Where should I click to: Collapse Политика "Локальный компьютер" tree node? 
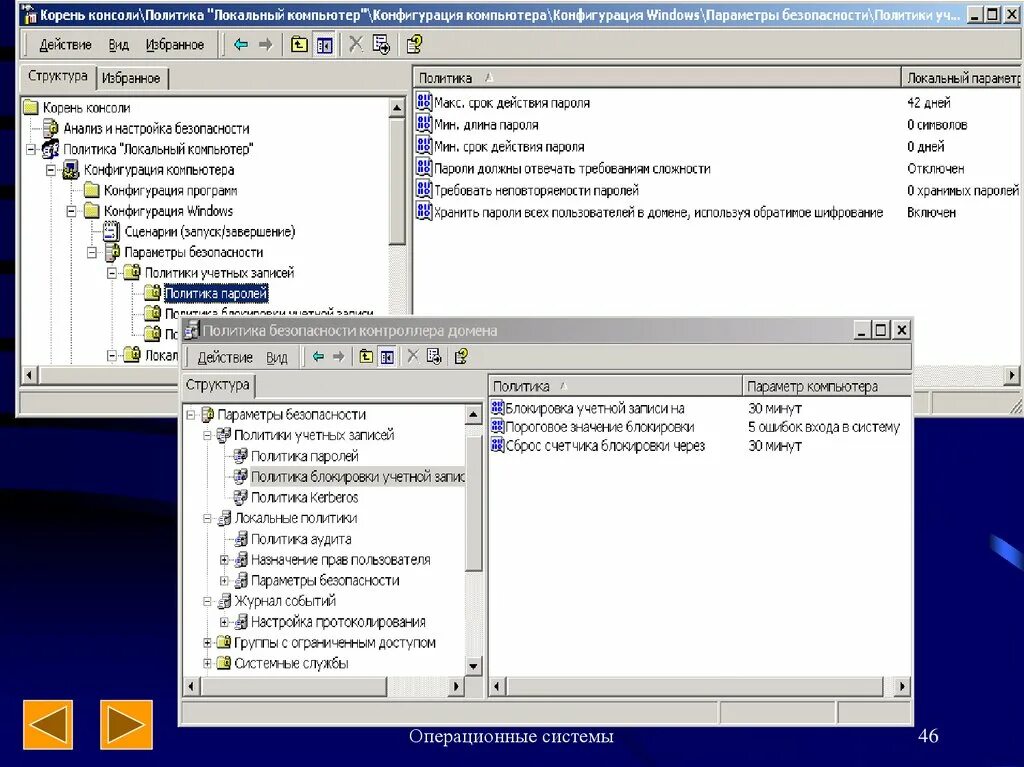31,150
